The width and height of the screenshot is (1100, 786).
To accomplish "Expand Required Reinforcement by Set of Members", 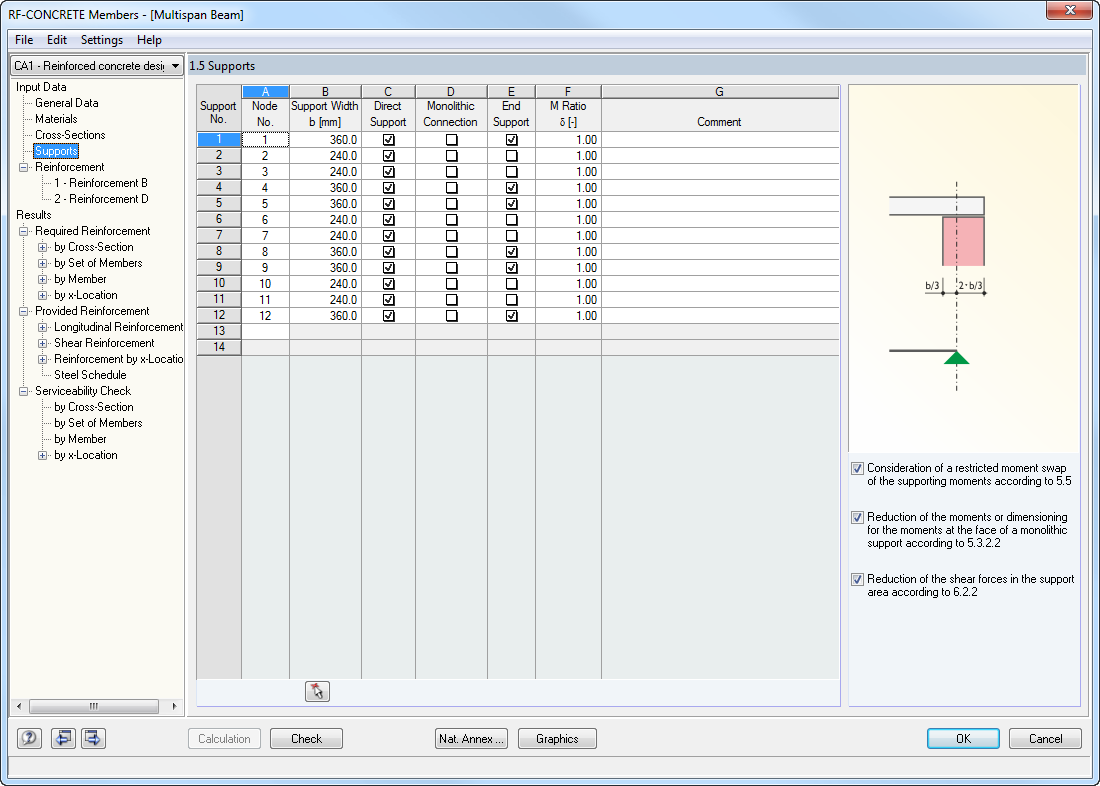I will click(x=43, y=263).
